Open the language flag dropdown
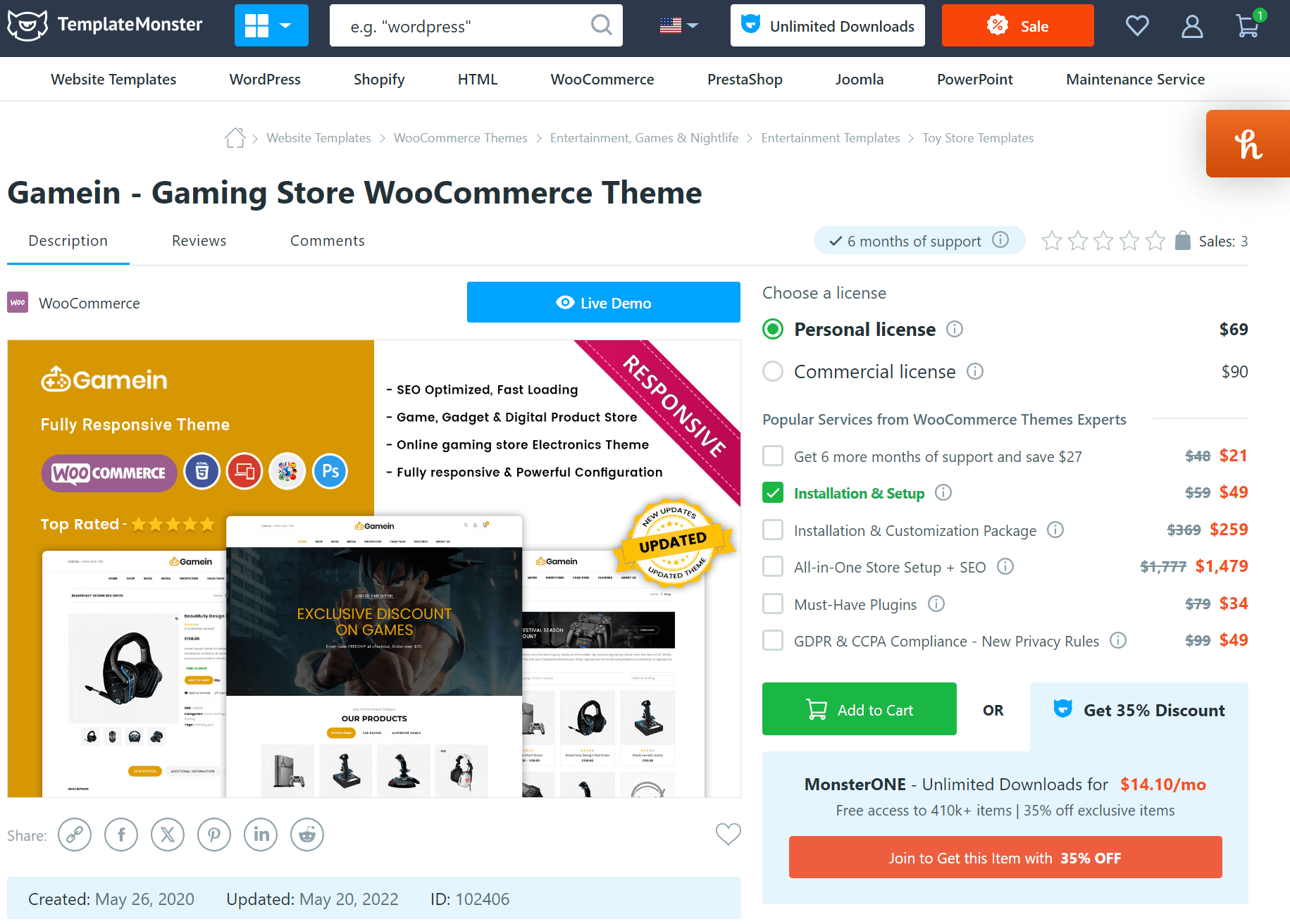The height and width of the screenshot is (924, 1290). (678, 25)
